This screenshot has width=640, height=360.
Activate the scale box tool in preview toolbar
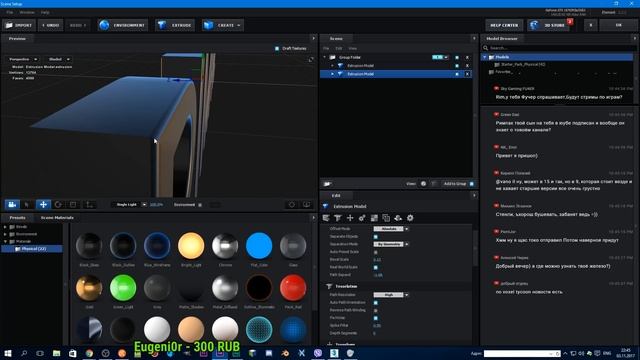(73, 204)
